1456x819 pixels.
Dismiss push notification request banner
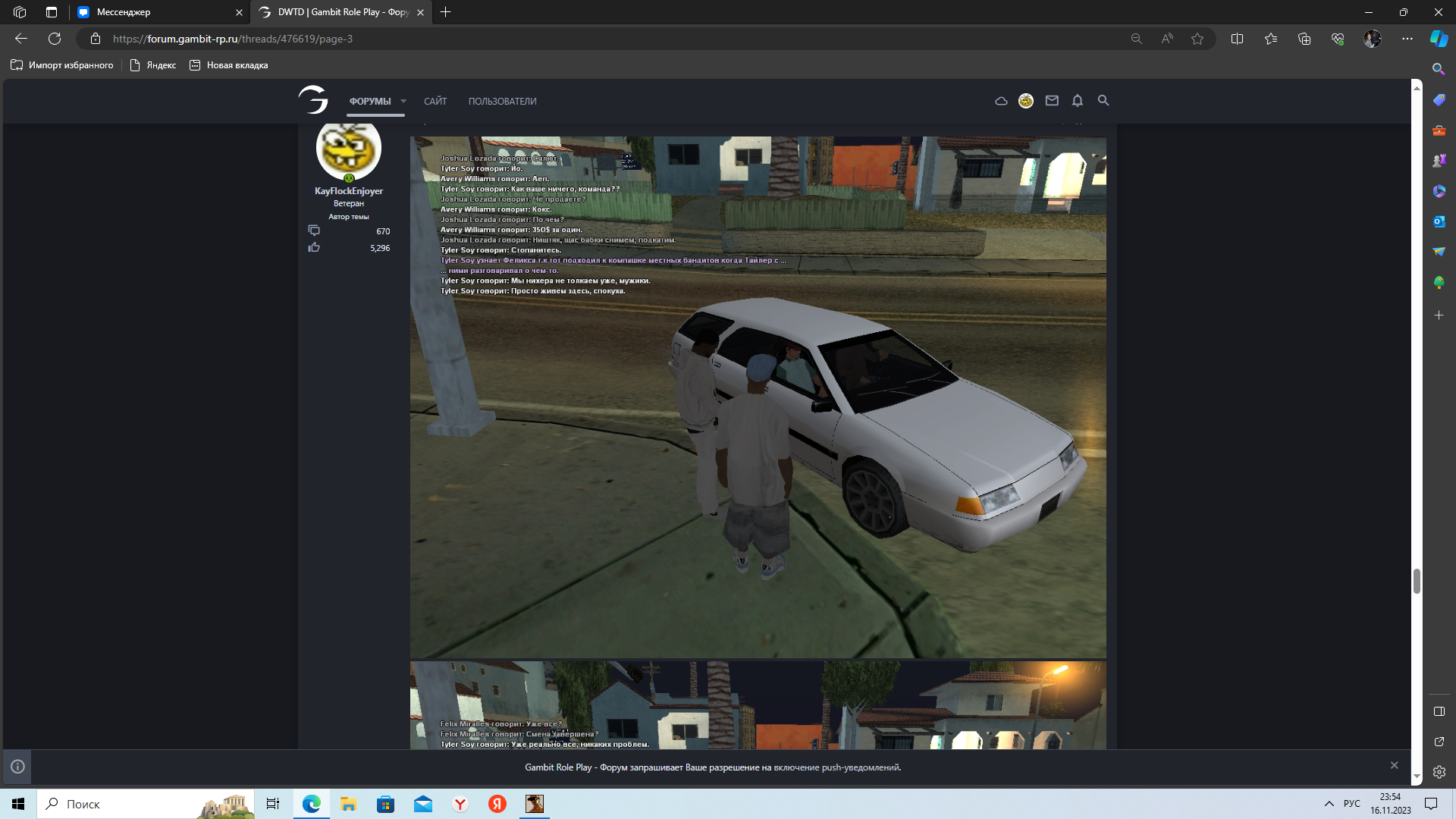(x=1394, y=765)
